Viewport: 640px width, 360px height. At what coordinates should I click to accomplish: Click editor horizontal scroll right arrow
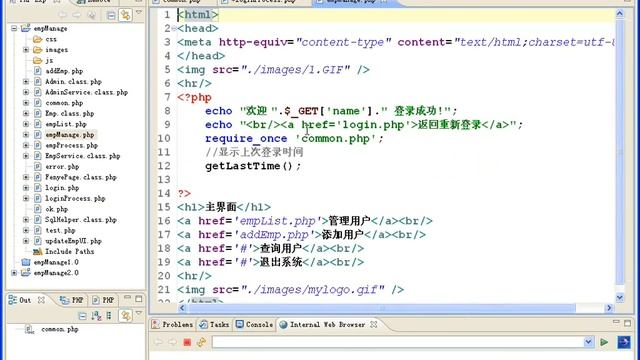click(609, 308)
